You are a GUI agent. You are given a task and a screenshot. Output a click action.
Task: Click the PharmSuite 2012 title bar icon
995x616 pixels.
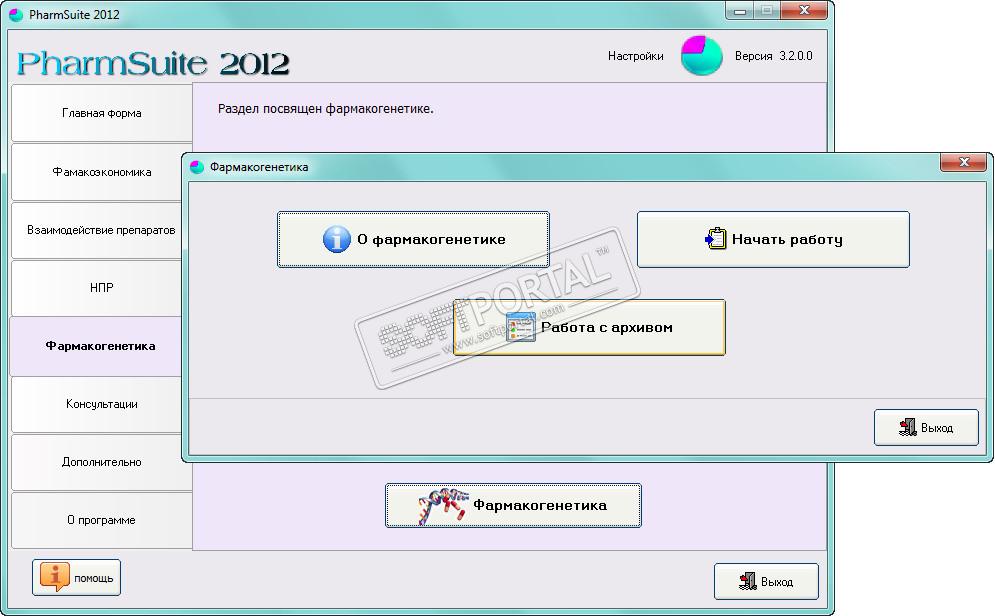pyautogui.click(x=16, y=15)
